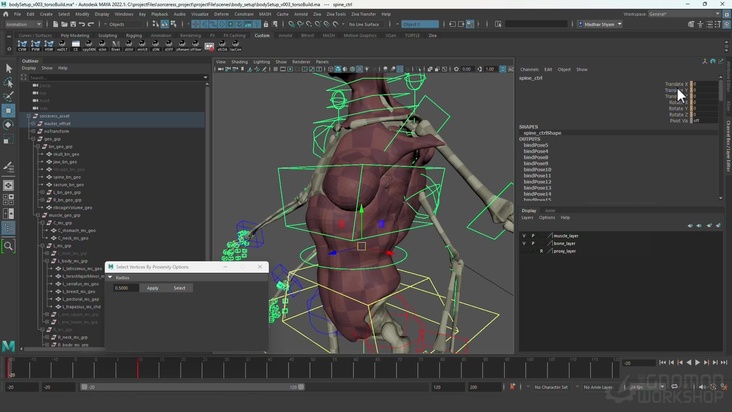The height and width of the screenshot is (412, 732).
Task: Collapse the muscle_geo_grp node
Action: pos(38,215)
